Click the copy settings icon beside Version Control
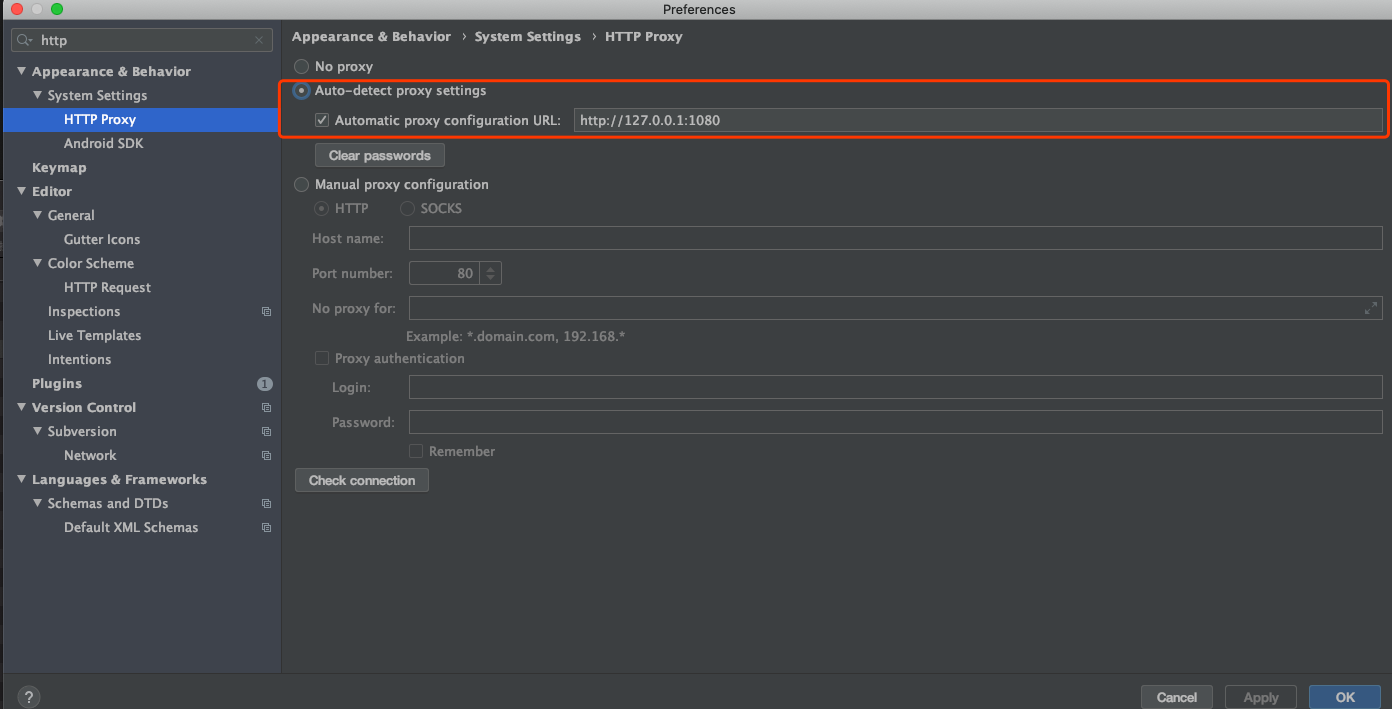 [x=265, y=407]
